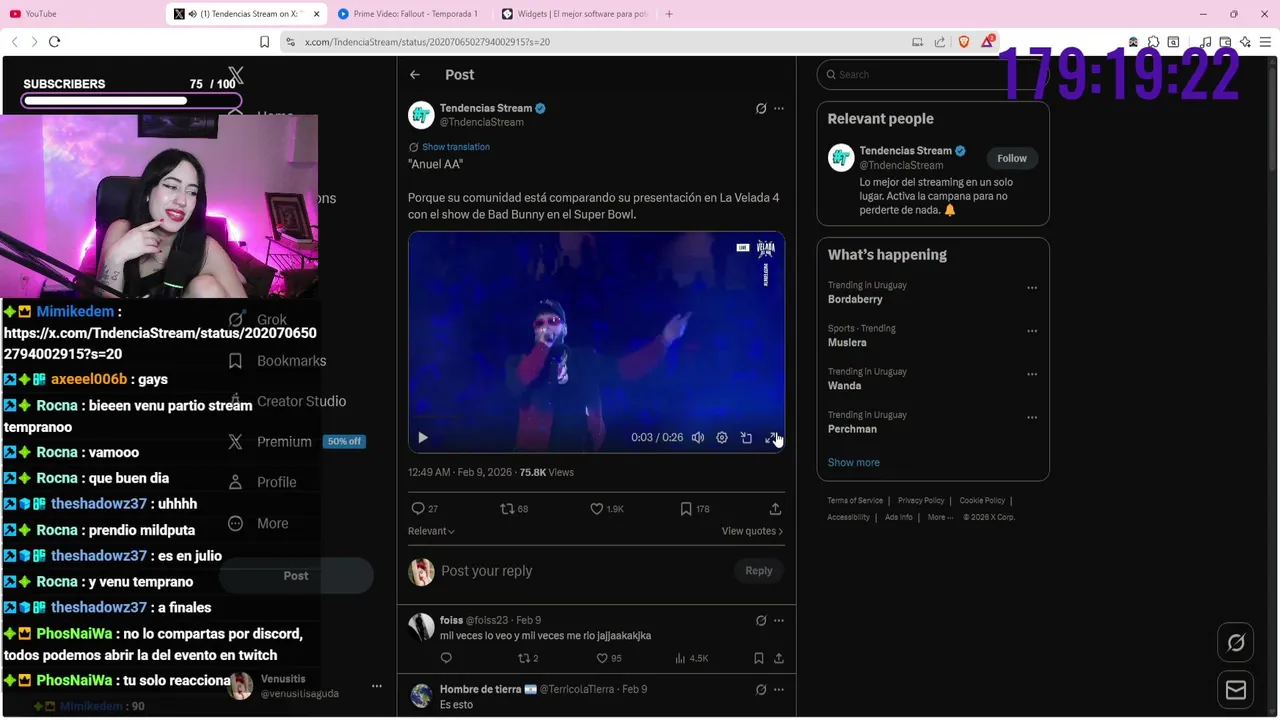The height and width of the screenshot is (720, 1280).
Task: Expand the video to fullscreen
Action: point(770,438)
